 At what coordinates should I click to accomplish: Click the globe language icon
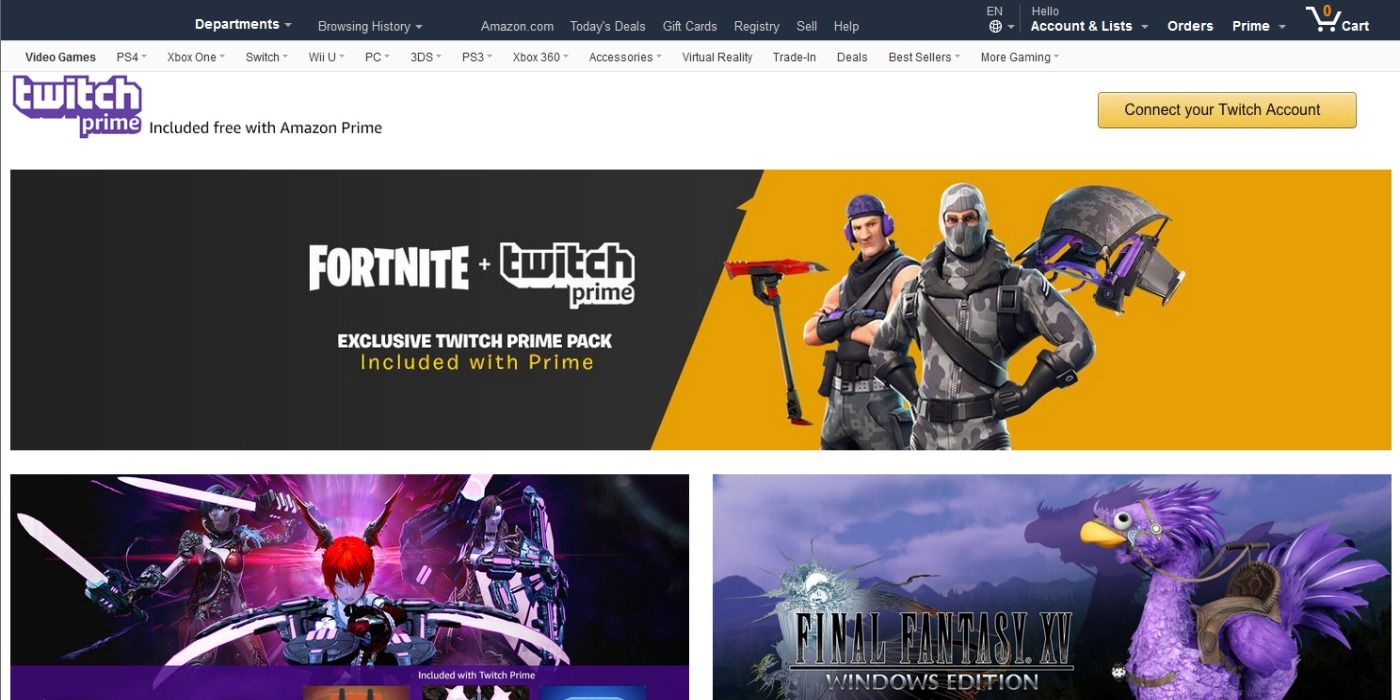[x=995, y=27]
